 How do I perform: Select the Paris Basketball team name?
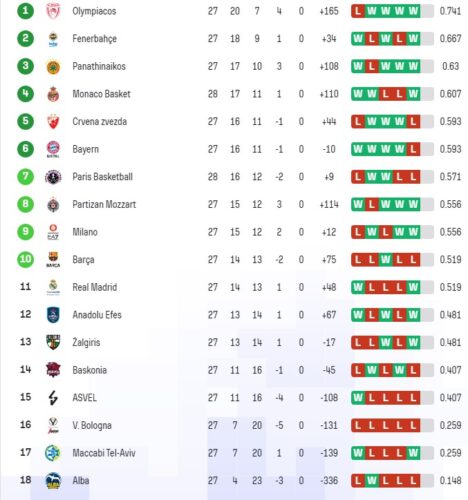coord(103,177)
